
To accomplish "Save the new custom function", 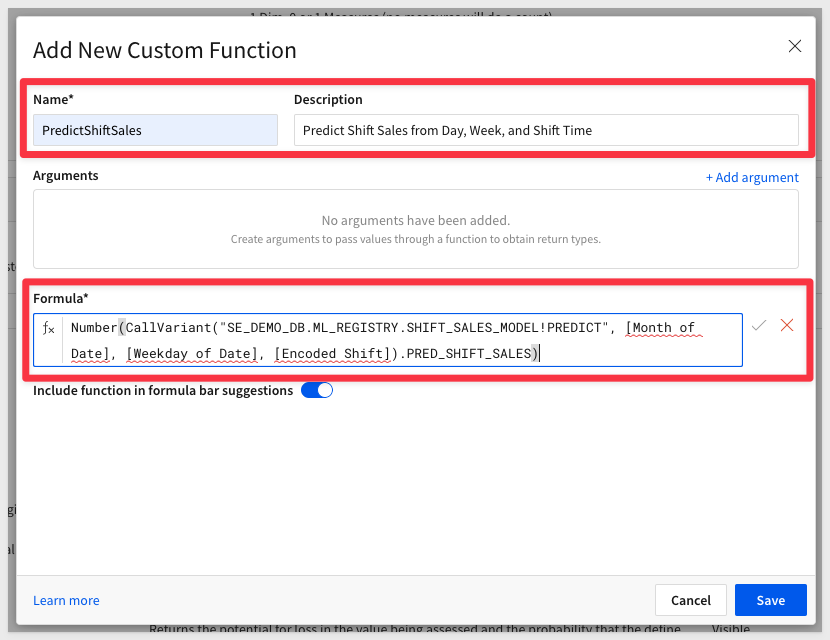I will [x=770, y=600].
